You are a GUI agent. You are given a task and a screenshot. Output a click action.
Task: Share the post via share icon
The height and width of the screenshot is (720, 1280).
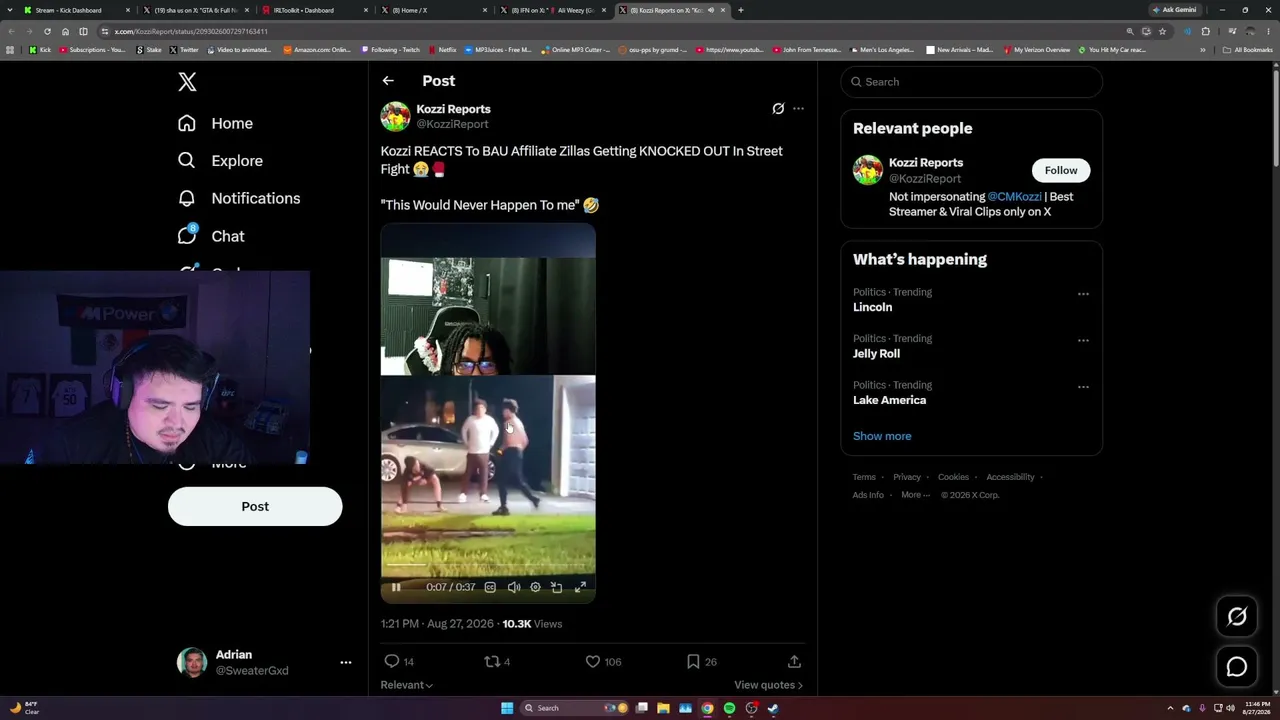tap(794, 661)
